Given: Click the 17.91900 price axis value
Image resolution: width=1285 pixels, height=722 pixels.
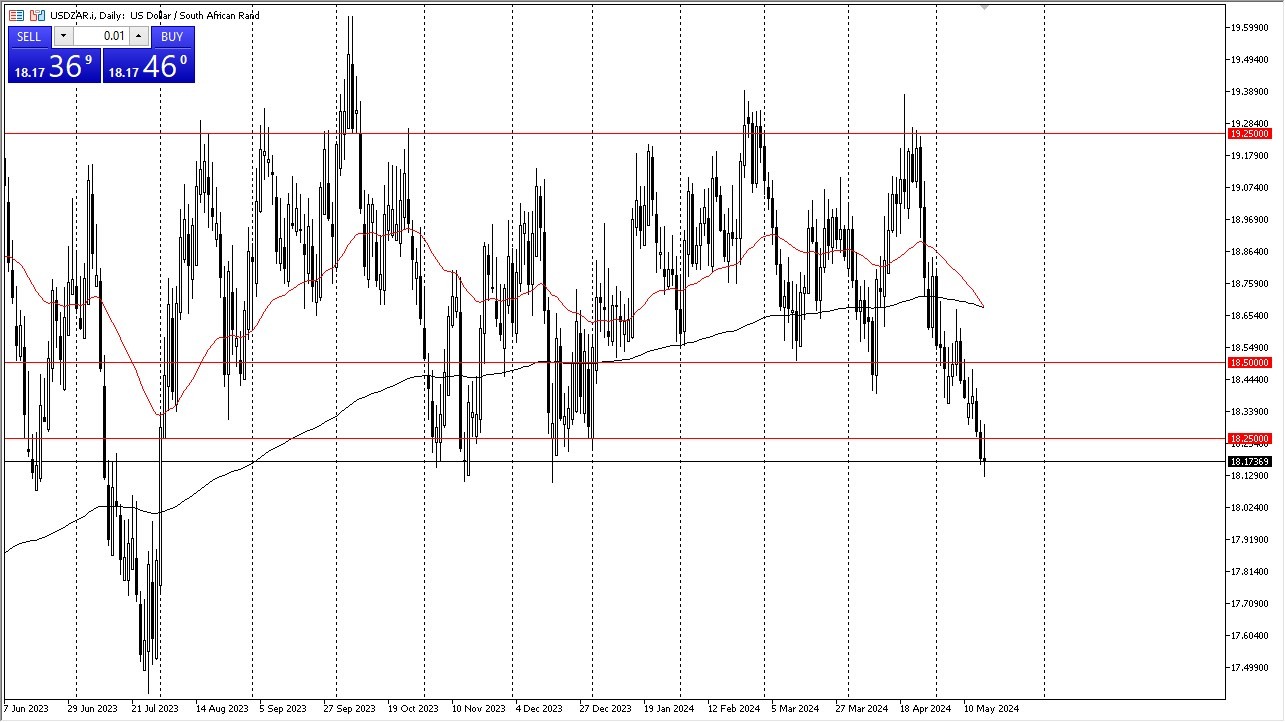Looking at the screenshot, I should click(1250, 540).
